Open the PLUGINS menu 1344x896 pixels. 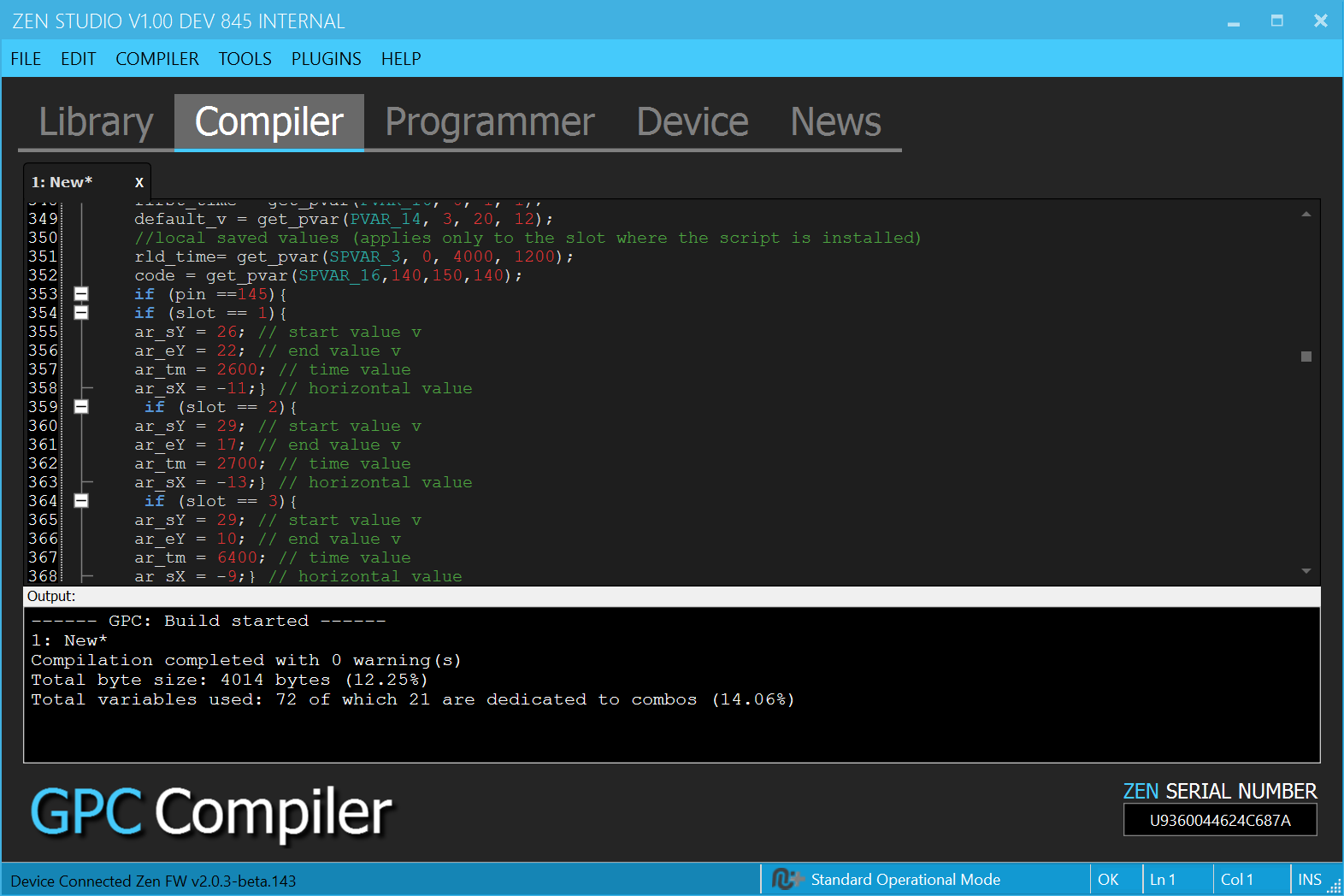327,59
